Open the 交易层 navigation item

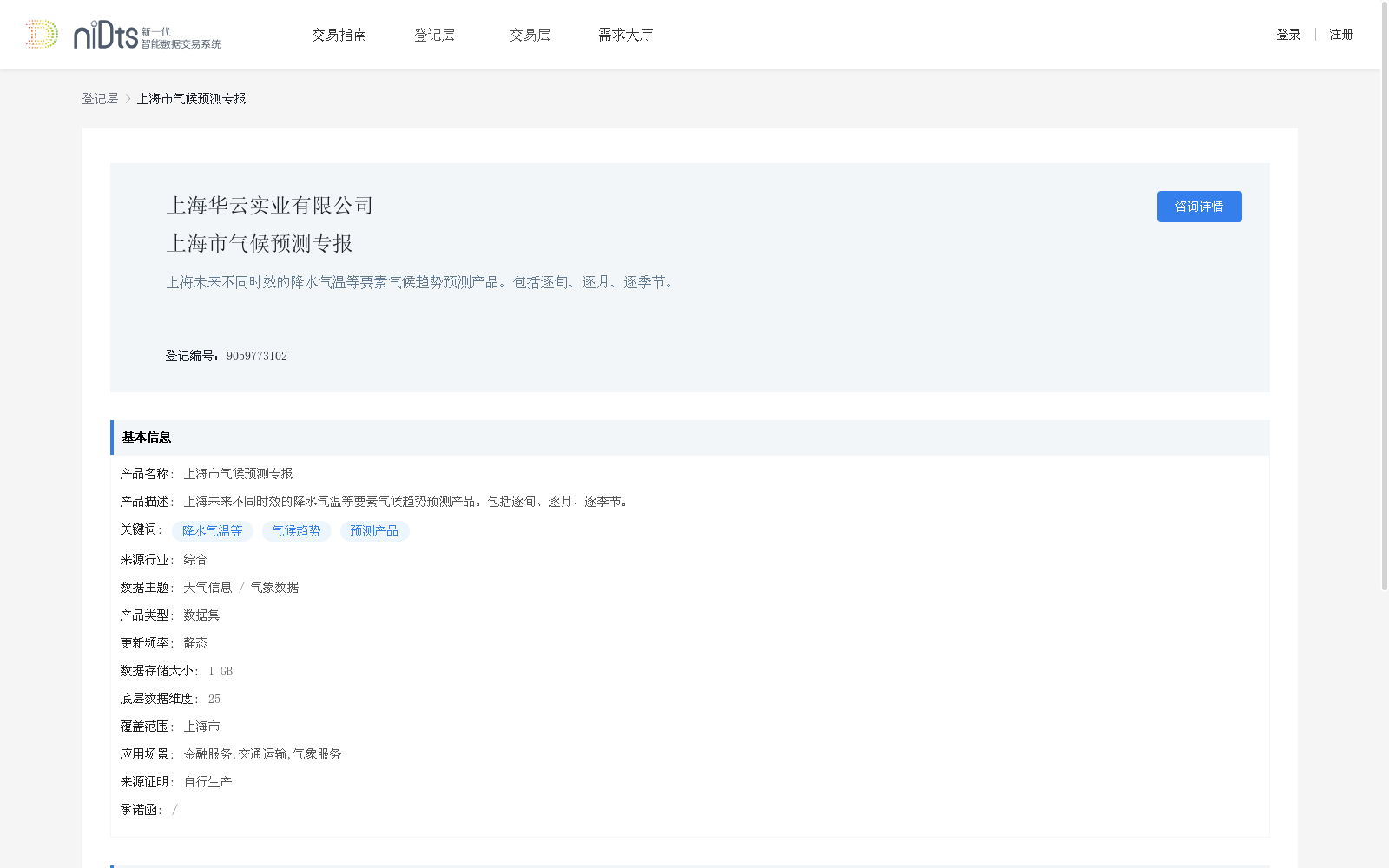click(530, 35)
